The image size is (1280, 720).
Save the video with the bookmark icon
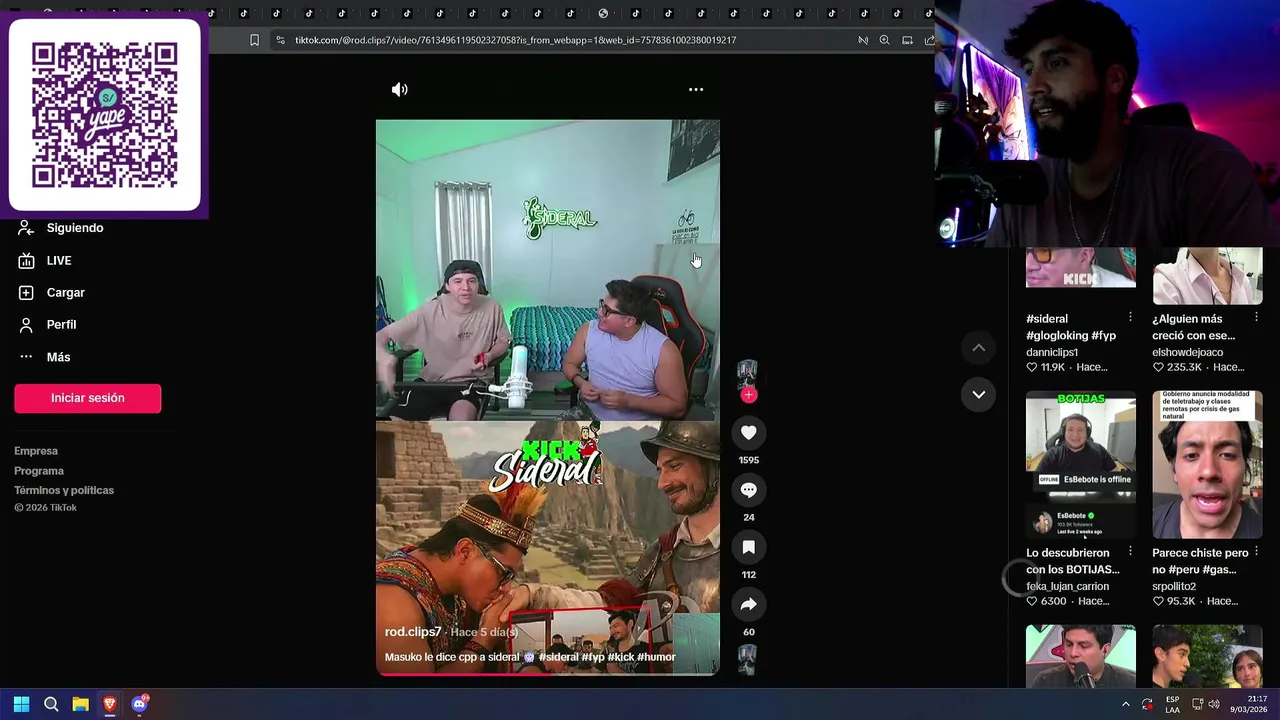(x=748, y=547)
